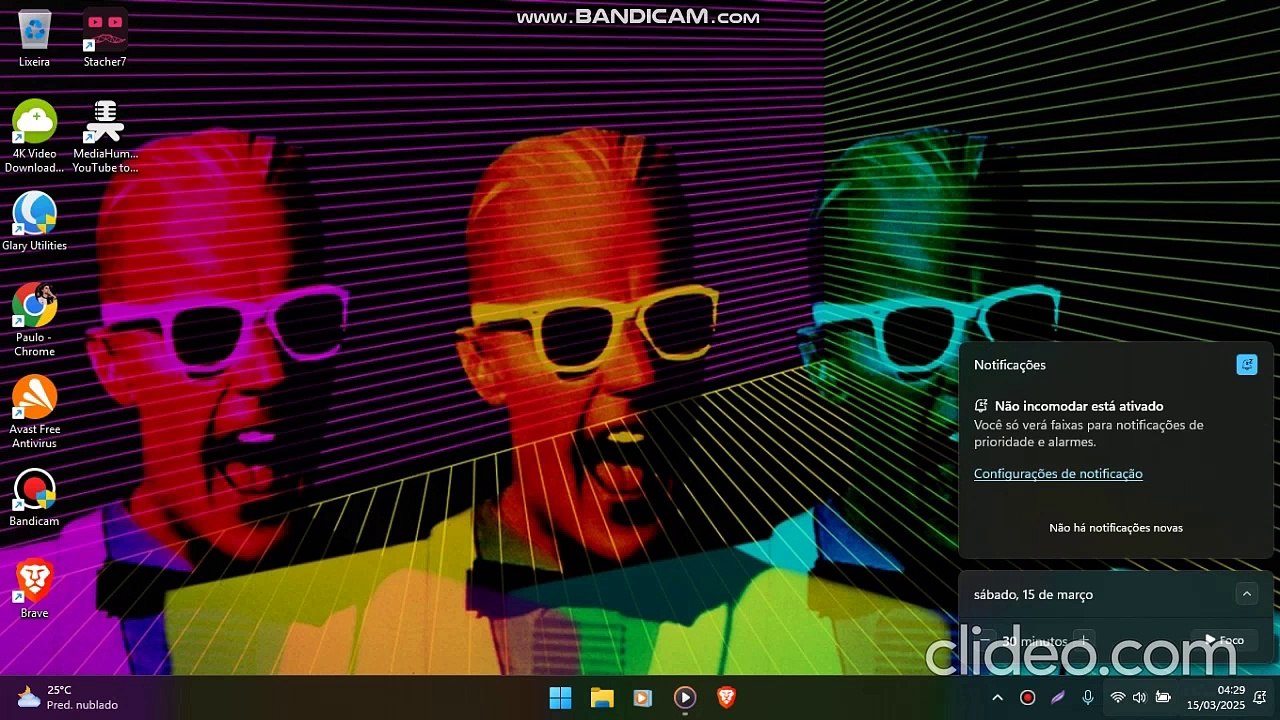Click the taskbar clock showing 04:29
This screenshot has width=1280, height=720.
[x=1217, y=698]
